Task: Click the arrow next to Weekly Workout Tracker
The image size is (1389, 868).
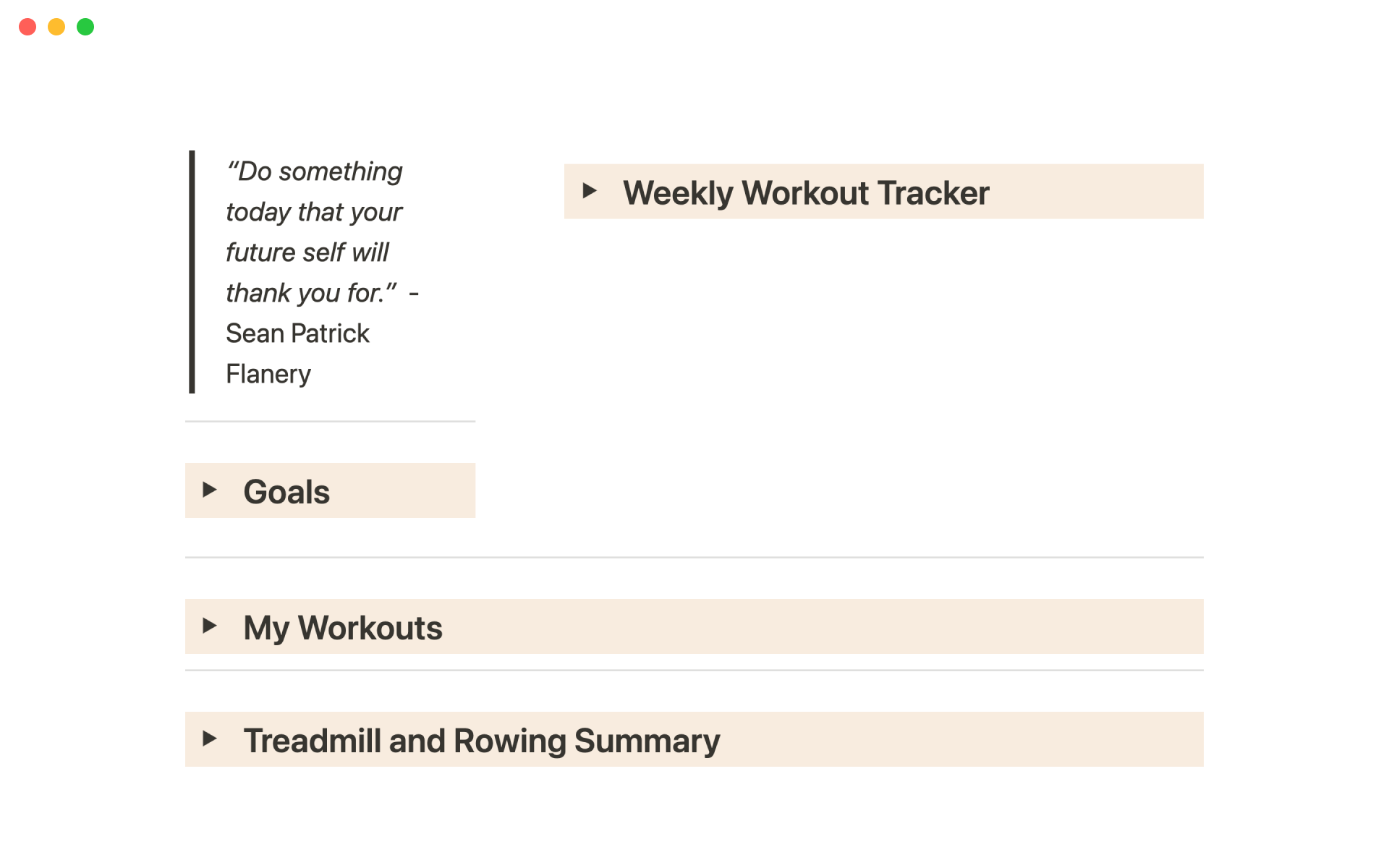Action: coord(591,192)
